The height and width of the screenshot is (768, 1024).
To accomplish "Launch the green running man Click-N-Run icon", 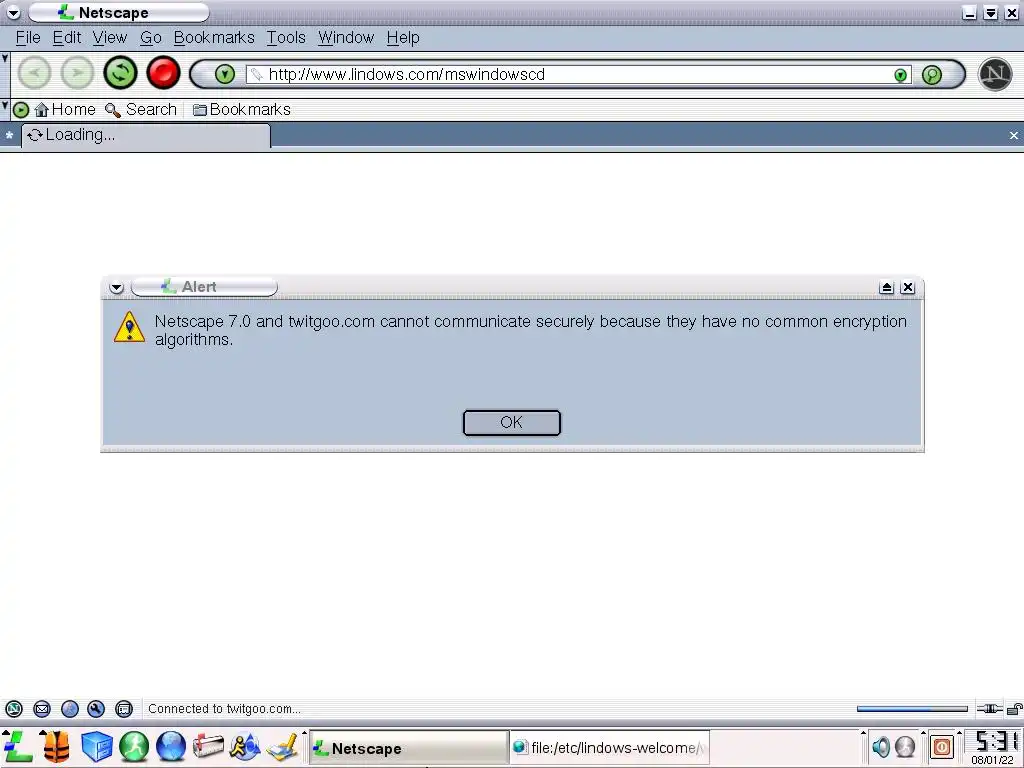I will tap(134, 747).
